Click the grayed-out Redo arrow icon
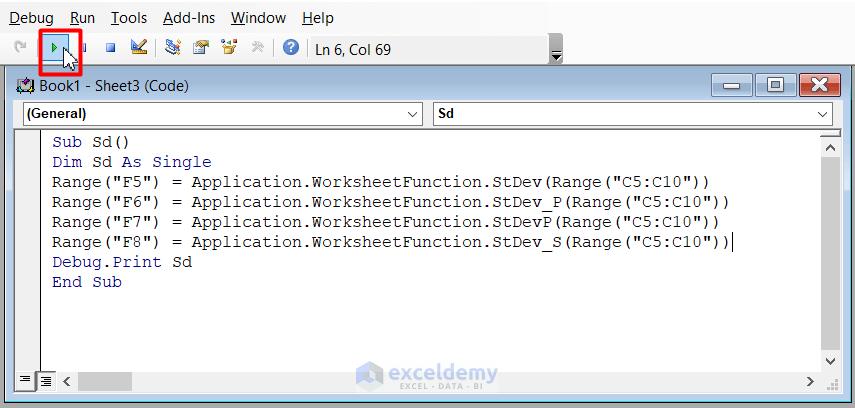The height and width of the screenshot is (408, 855). (20, 47)
